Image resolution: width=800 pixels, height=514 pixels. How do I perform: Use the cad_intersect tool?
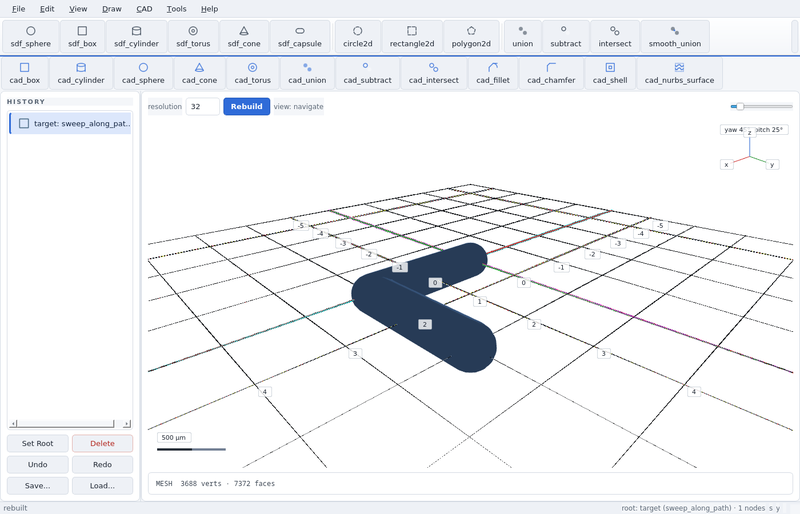[x=433, y=74]
